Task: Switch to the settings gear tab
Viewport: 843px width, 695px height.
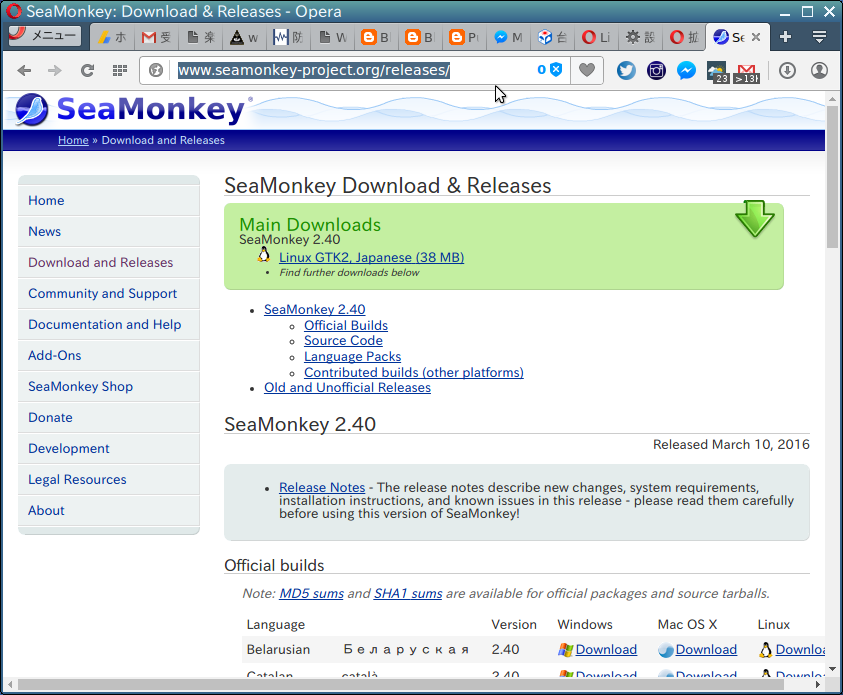Action: click(x=640, y=37)
